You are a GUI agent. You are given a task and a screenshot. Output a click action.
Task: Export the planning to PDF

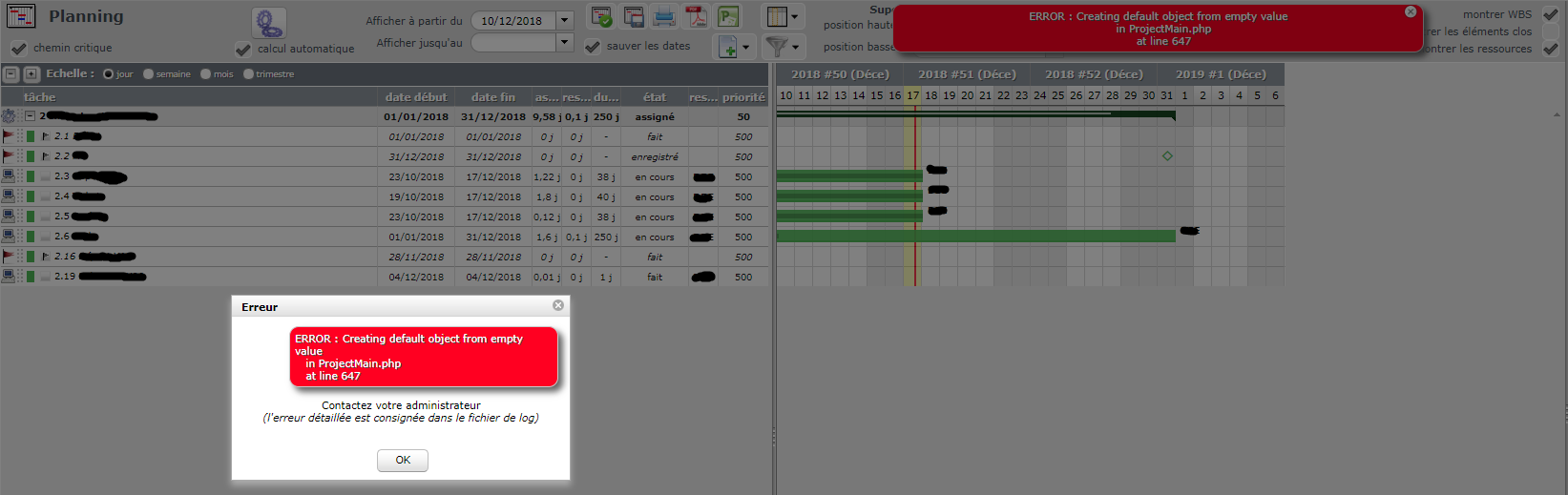click(697, 17)
